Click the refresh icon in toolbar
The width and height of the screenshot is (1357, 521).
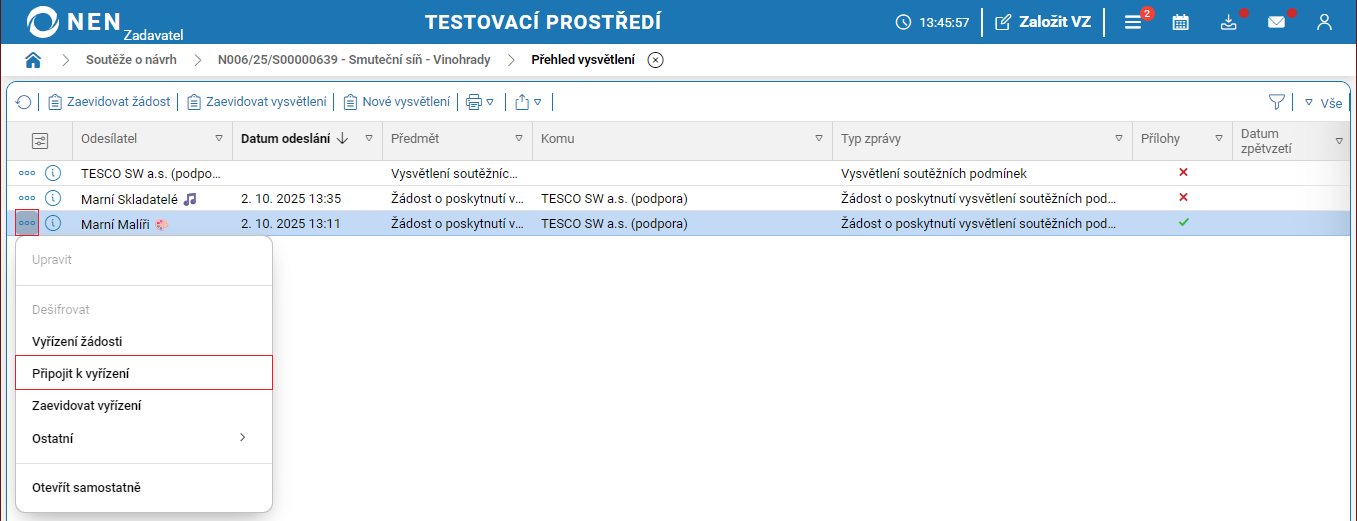point(23,102)
